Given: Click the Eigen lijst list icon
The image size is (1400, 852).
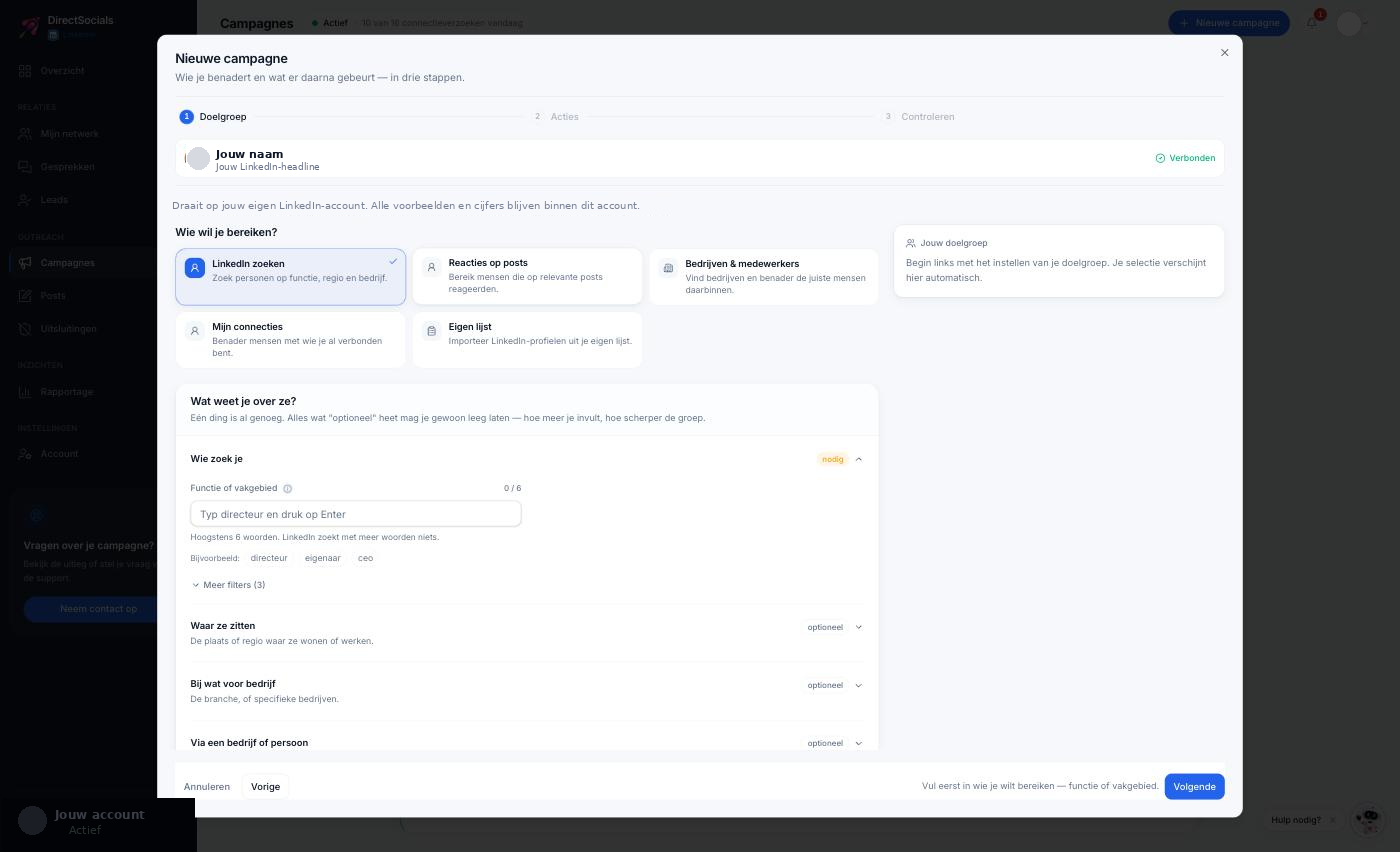Looking at the screenshot, I should point(432,331).
